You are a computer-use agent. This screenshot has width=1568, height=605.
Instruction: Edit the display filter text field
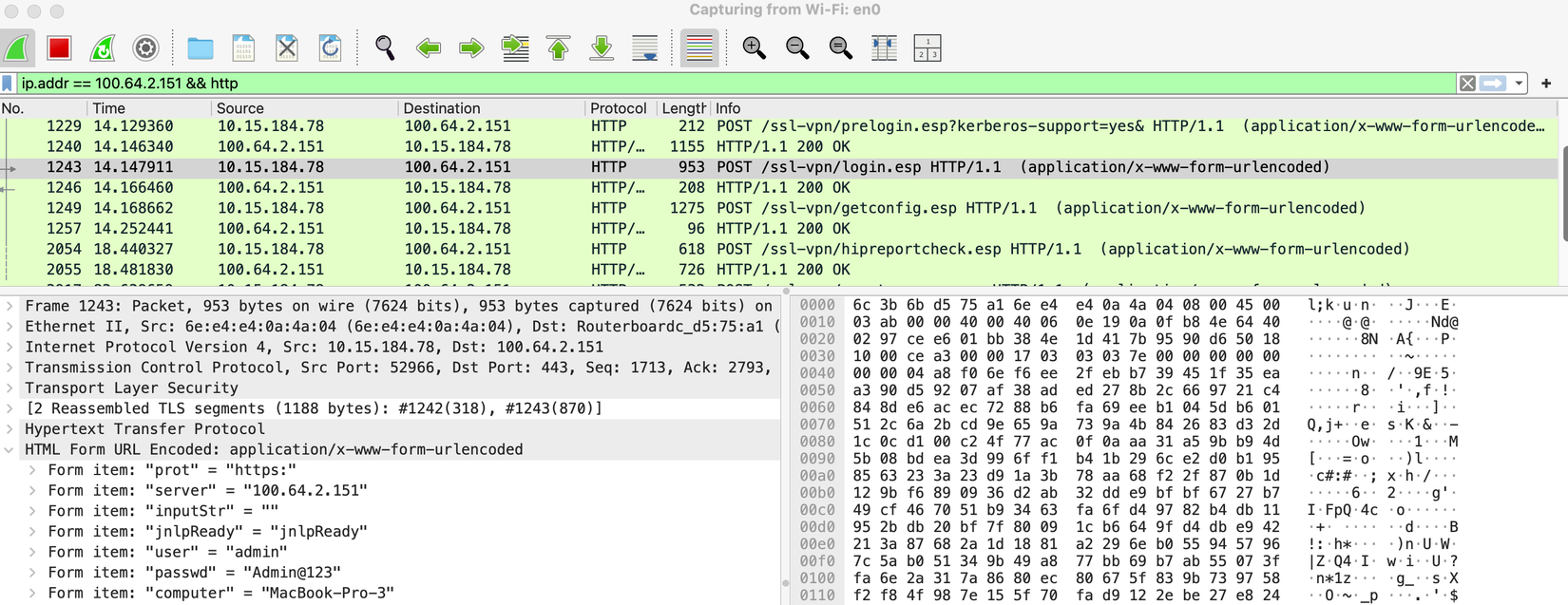pos(736,84)
